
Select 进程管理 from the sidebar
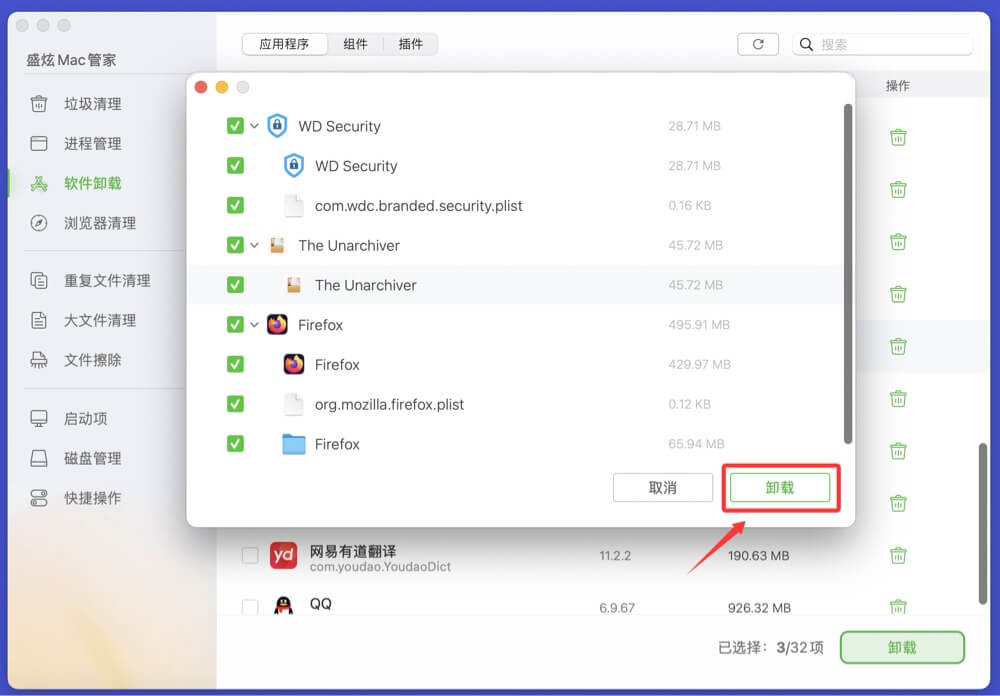tap(90, 144)
